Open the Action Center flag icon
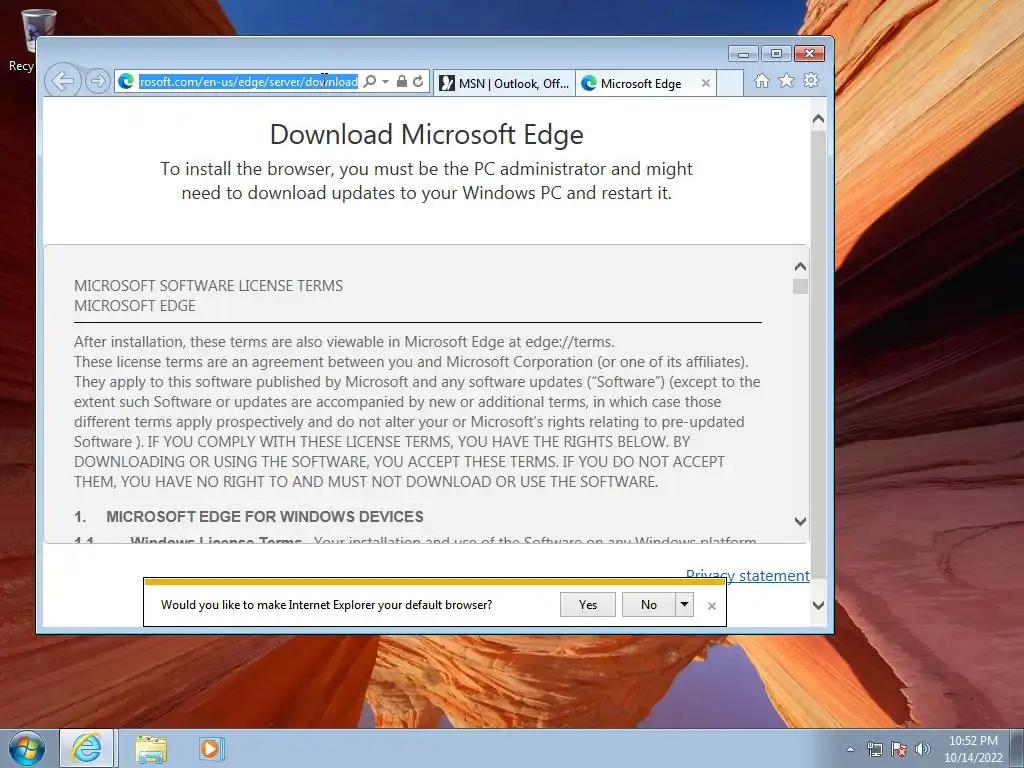This screenshot has width=1024, height=768. [899, 749]
